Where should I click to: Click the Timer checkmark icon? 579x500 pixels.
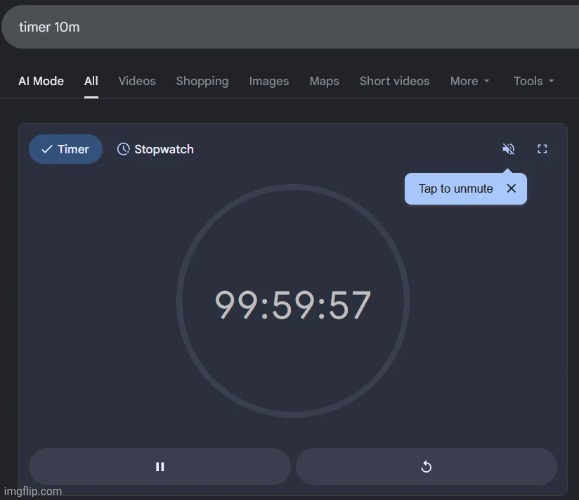pyautogui.click(x=47, y=149)
